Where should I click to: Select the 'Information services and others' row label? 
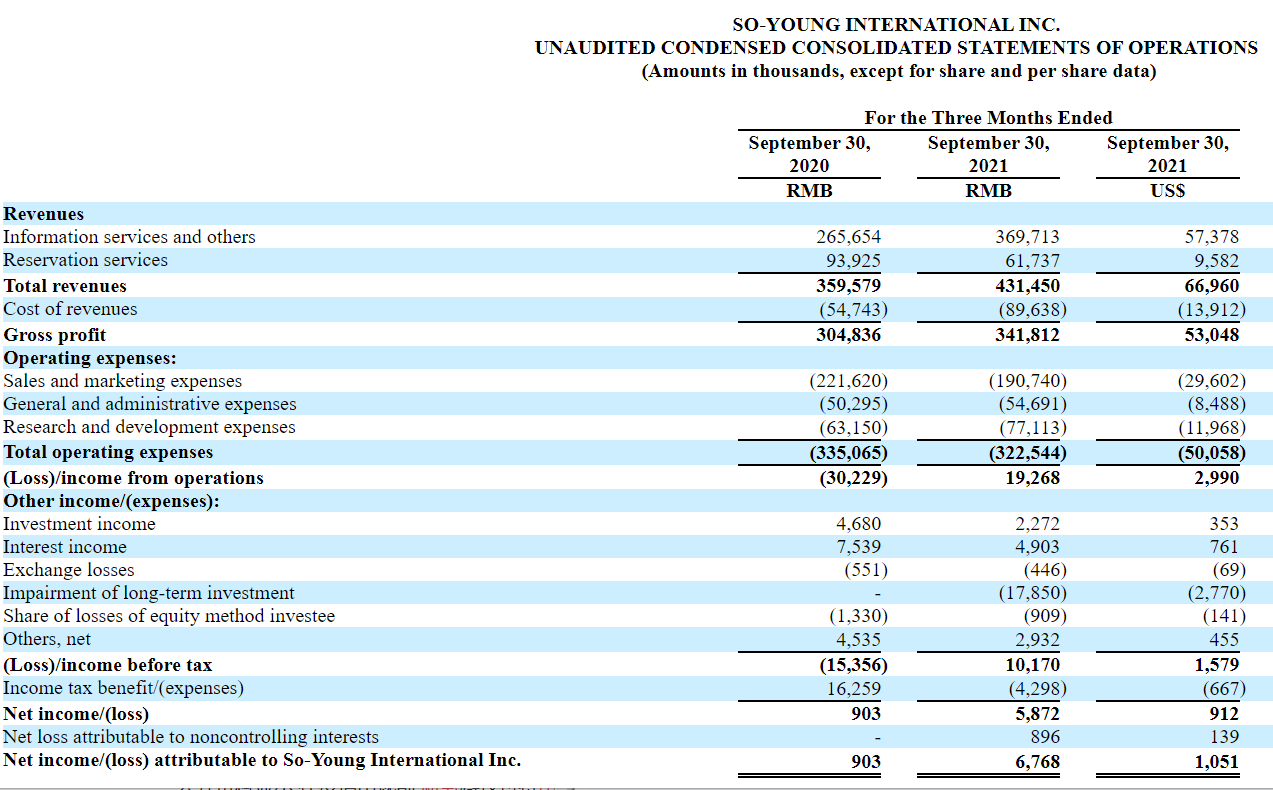tap(130, 237)
